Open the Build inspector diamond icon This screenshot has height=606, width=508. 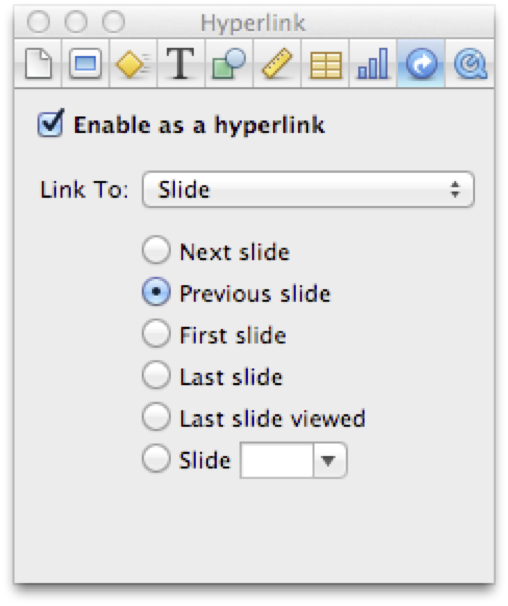(x=133, y=64)
